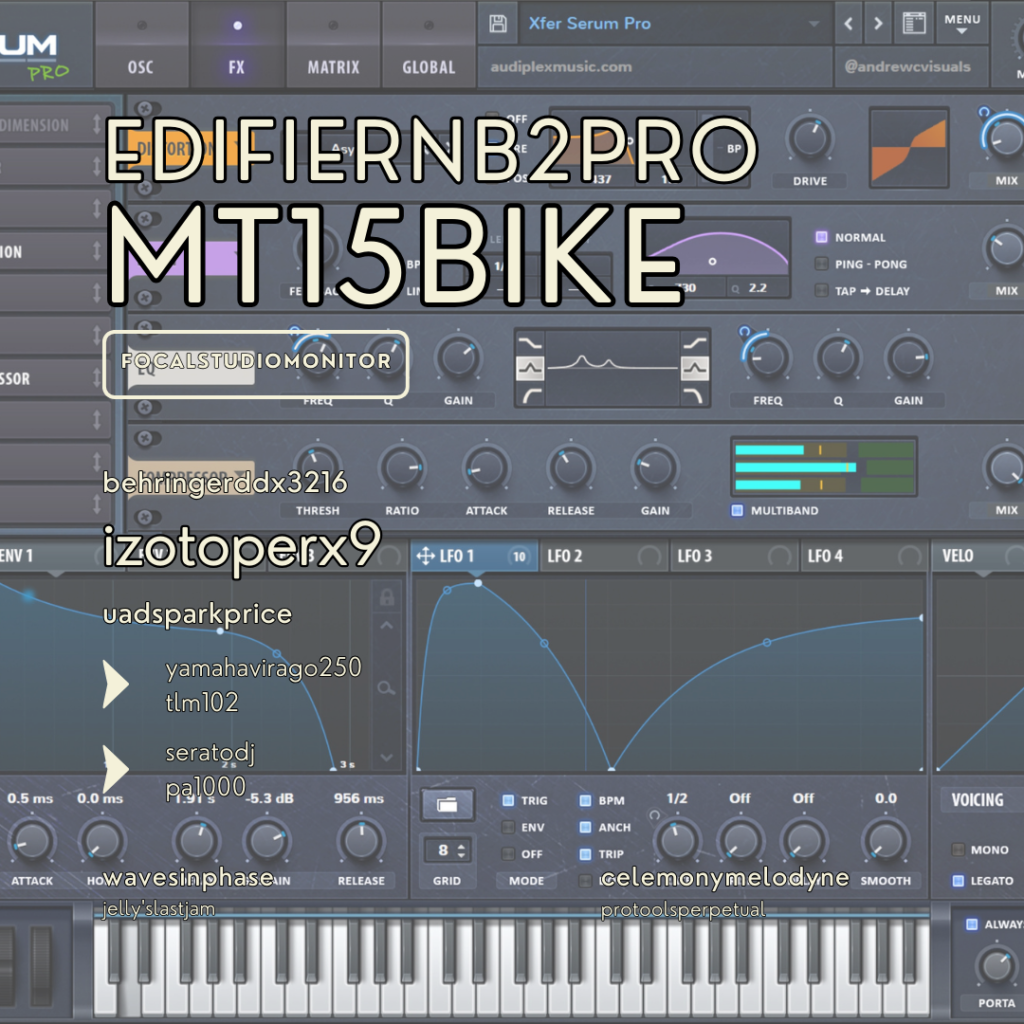Click the reorder arrows on the SSOR rack row
Image resolution: width=1024 pixels, height=1024 pixels.
(x=97, y=377)
